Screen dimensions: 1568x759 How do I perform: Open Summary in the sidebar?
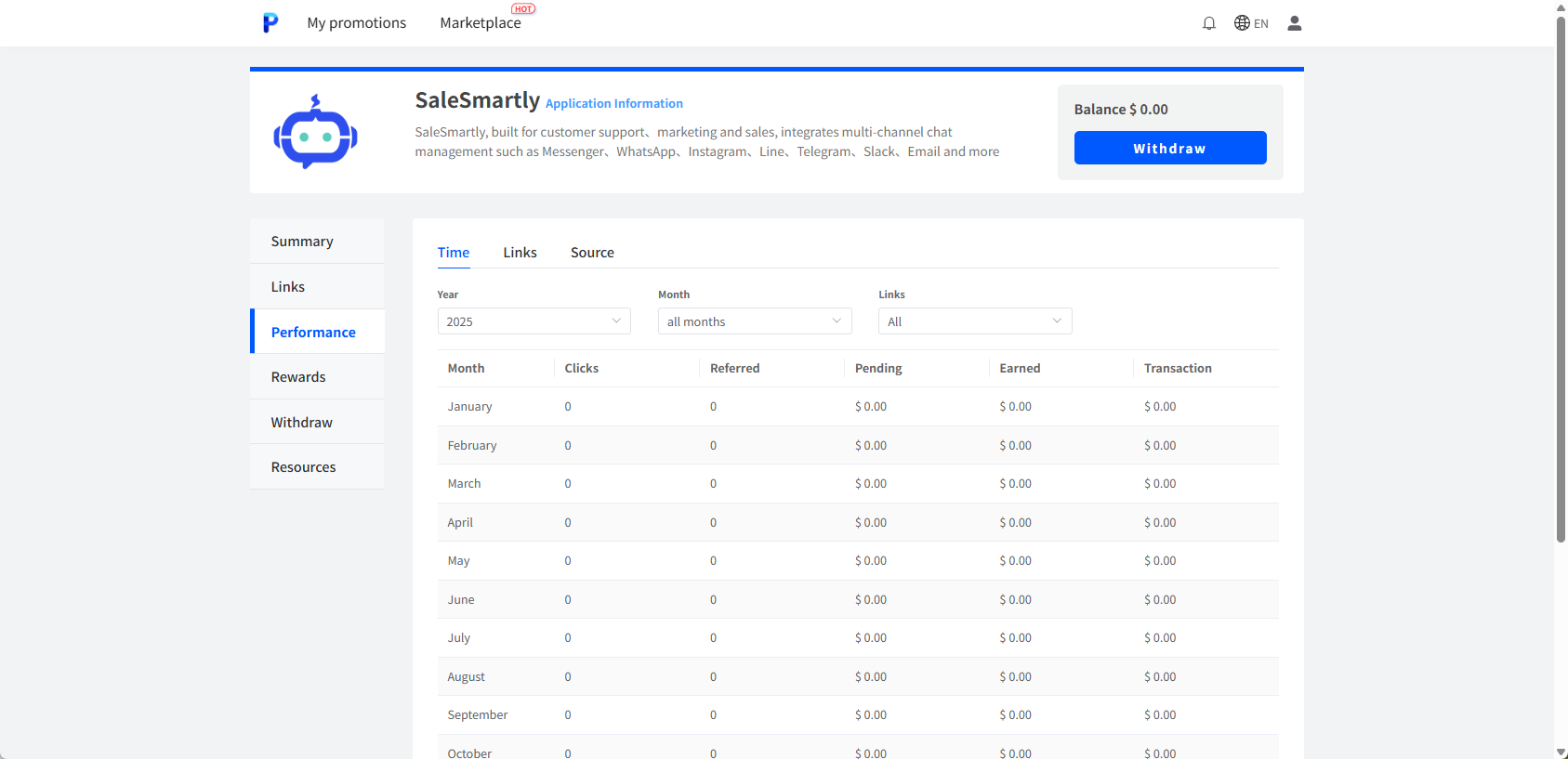[302, 242]
